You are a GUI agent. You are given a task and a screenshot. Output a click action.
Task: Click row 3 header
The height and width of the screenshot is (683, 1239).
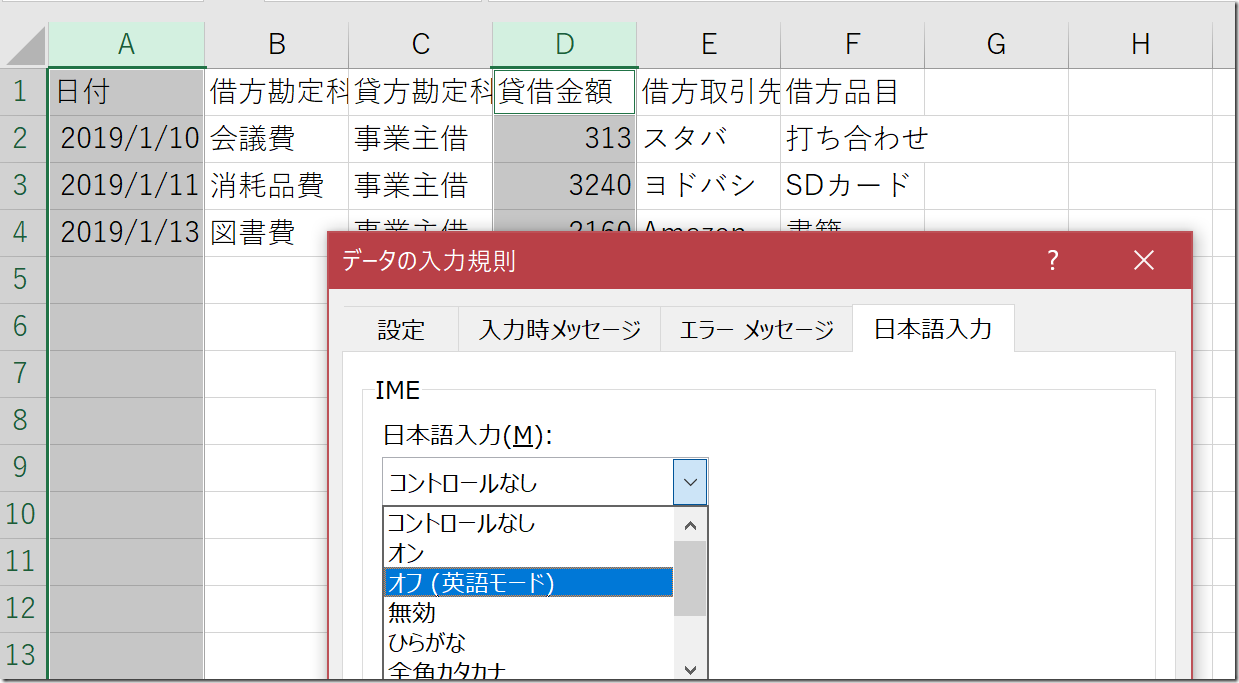[21, 185]
